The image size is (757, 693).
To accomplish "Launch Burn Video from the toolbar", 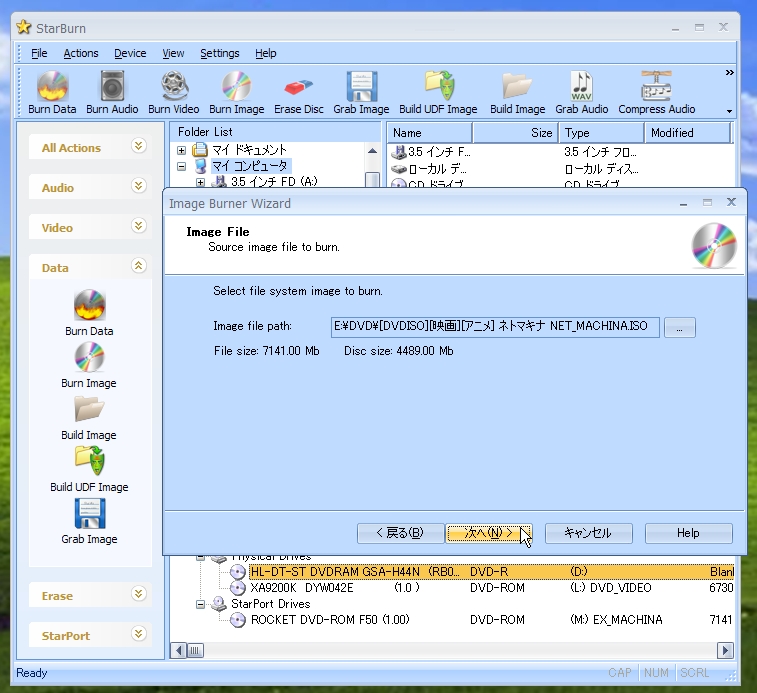I will coord(174,92).
